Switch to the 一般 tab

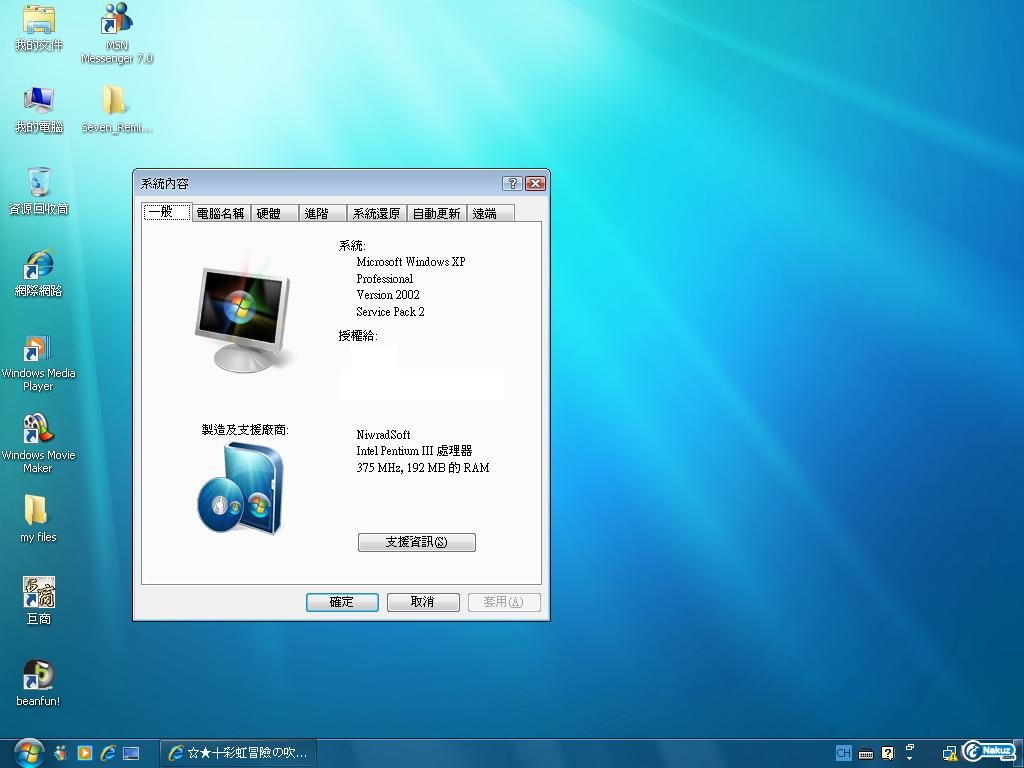tap(167, 212)
